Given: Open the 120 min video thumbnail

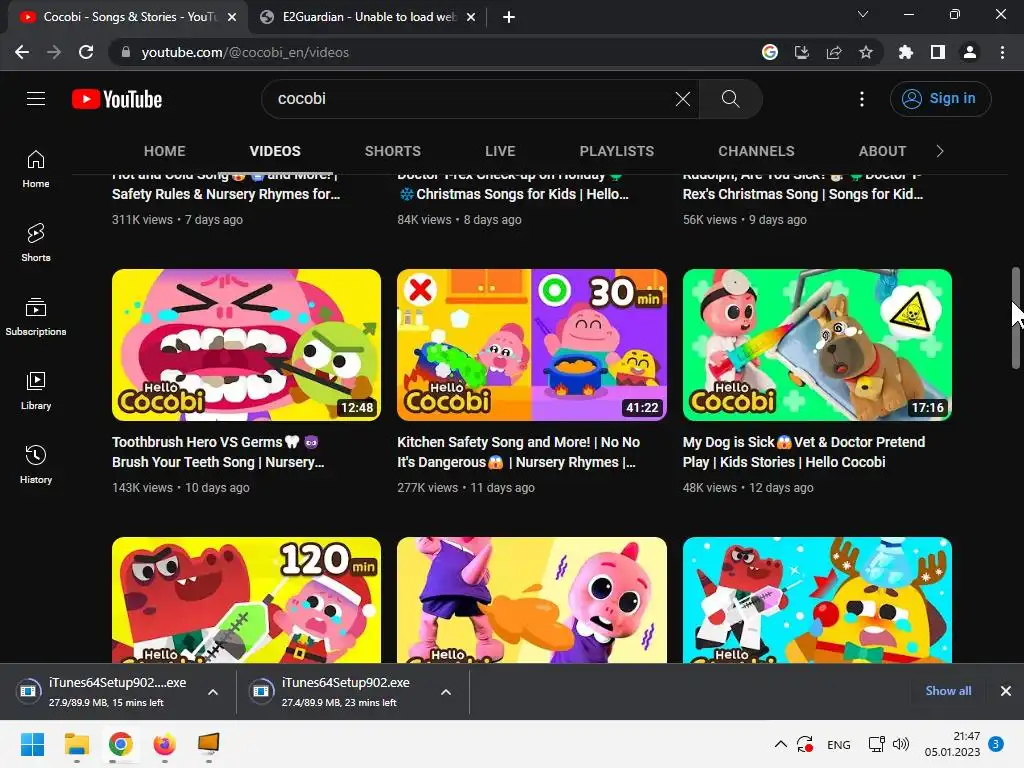Looking at the screenshot, I should pos(246,600).
